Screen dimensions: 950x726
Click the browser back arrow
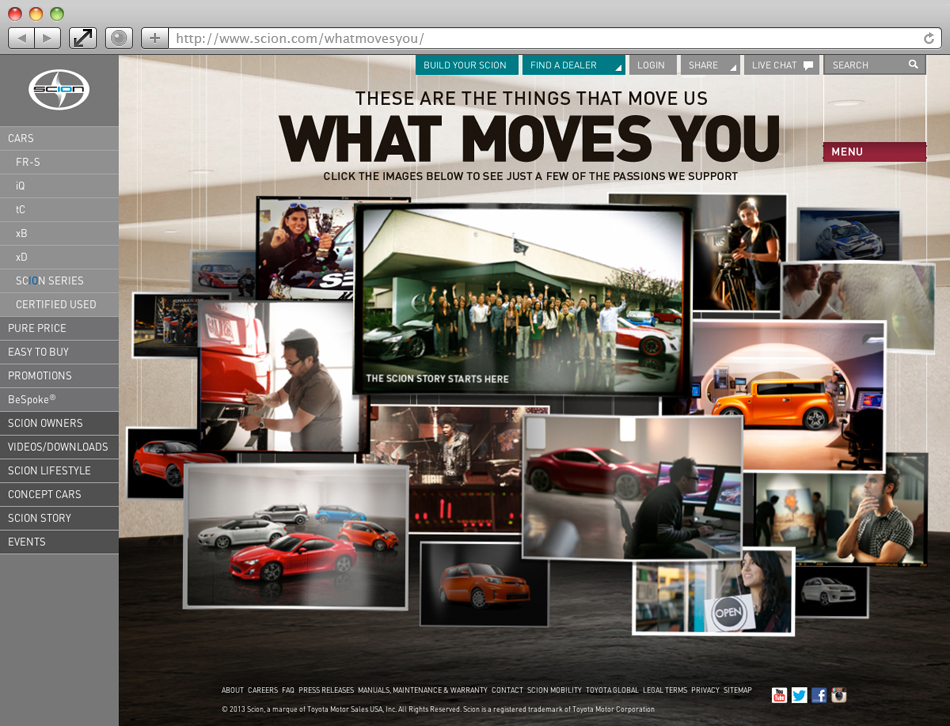click(x=22, y=38)
